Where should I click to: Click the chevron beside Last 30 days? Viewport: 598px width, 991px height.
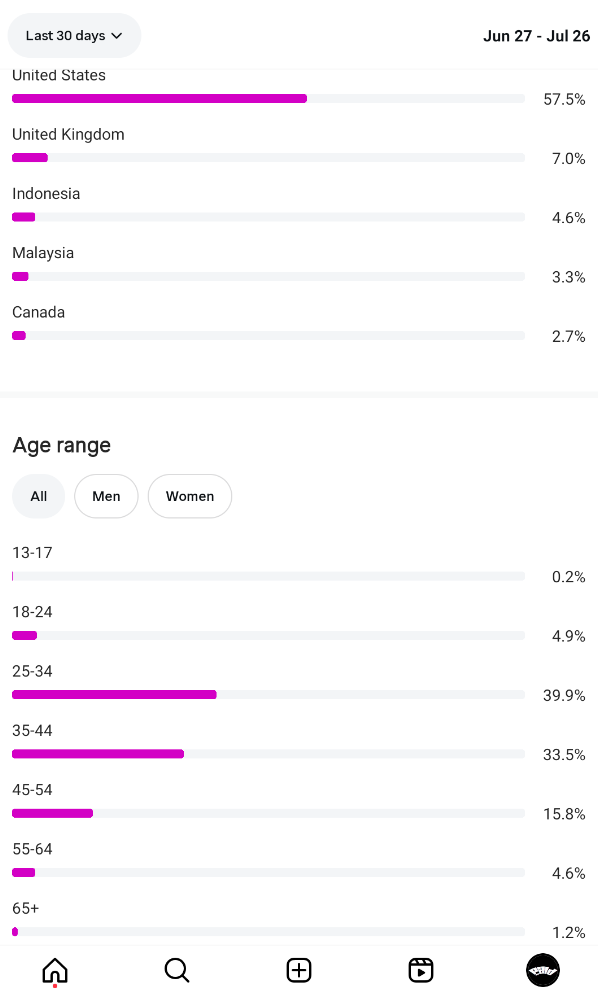(116, 36)
